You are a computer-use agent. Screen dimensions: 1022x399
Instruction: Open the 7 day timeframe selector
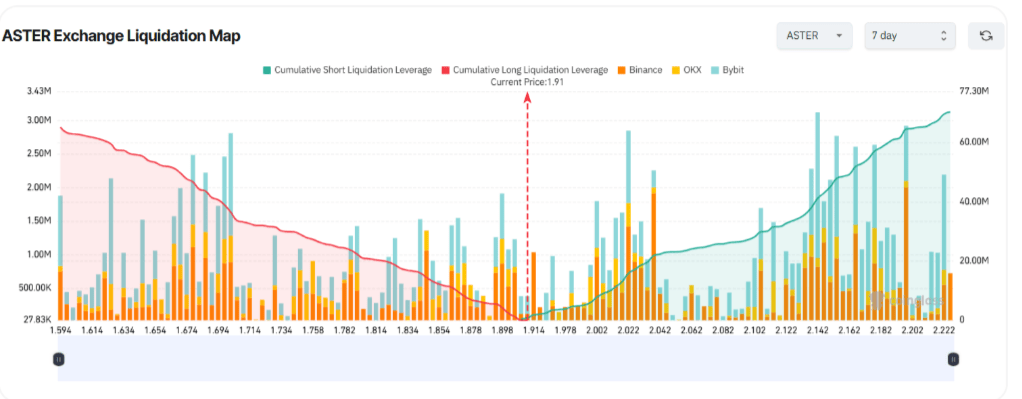click(x=910, y=36)
